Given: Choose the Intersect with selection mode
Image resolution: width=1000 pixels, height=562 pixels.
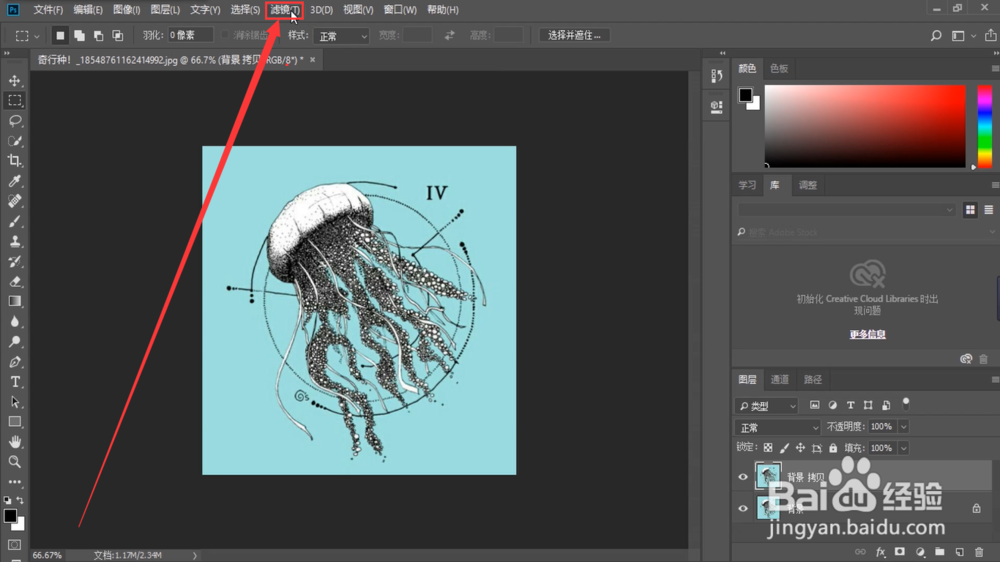Looking at the screenshot, I should (x=118, y=36).
